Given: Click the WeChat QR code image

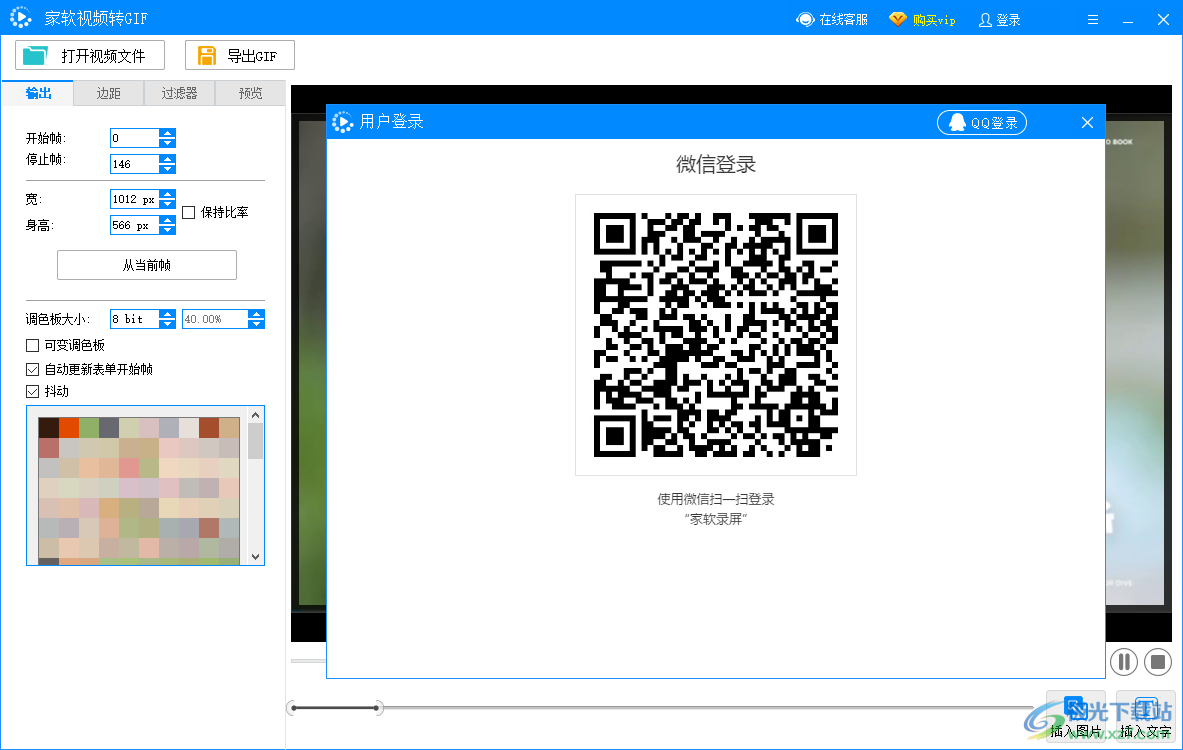Looking at the screenshot, I should [x=716, y=335].
